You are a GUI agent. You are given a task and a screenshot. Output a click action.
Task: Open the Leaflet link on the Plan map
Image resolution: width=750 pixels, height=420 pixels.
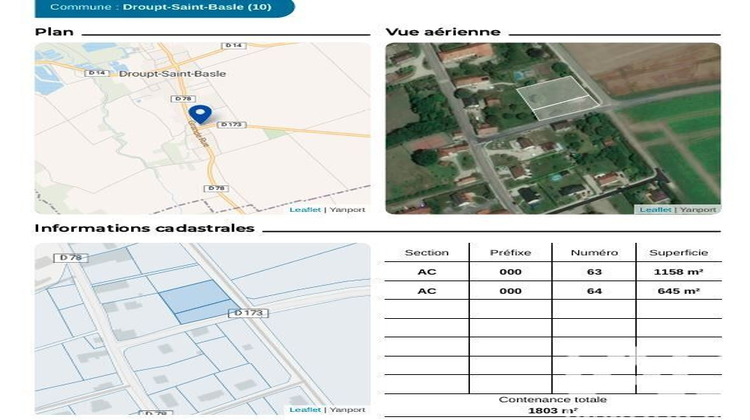coord(305,210)
